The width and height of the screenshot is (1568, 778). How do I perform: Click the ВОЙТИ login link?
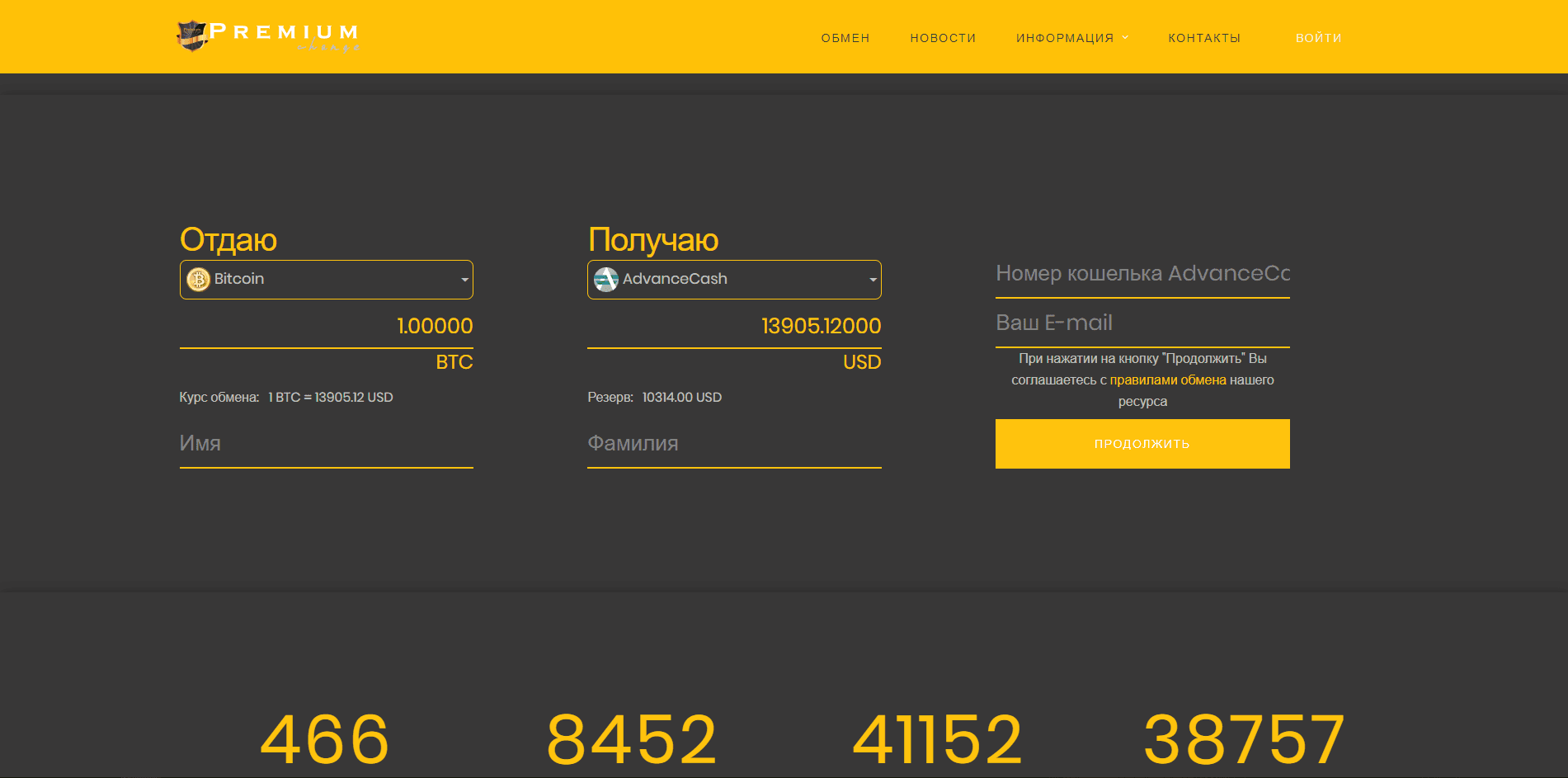(1318, 38)
